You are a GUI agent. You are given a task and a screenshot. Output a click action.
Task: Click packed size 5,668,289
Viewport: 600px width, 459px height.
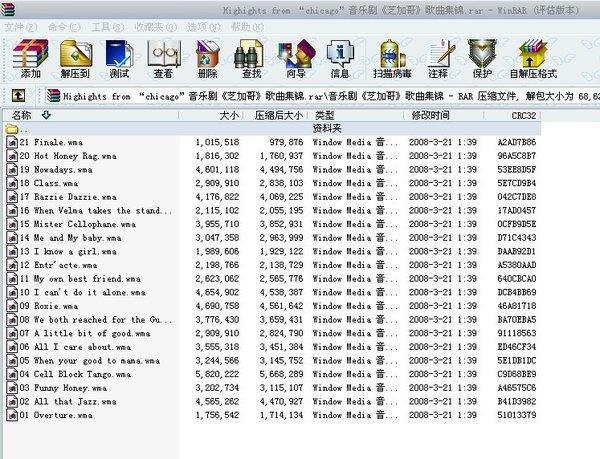click(281, 374)
